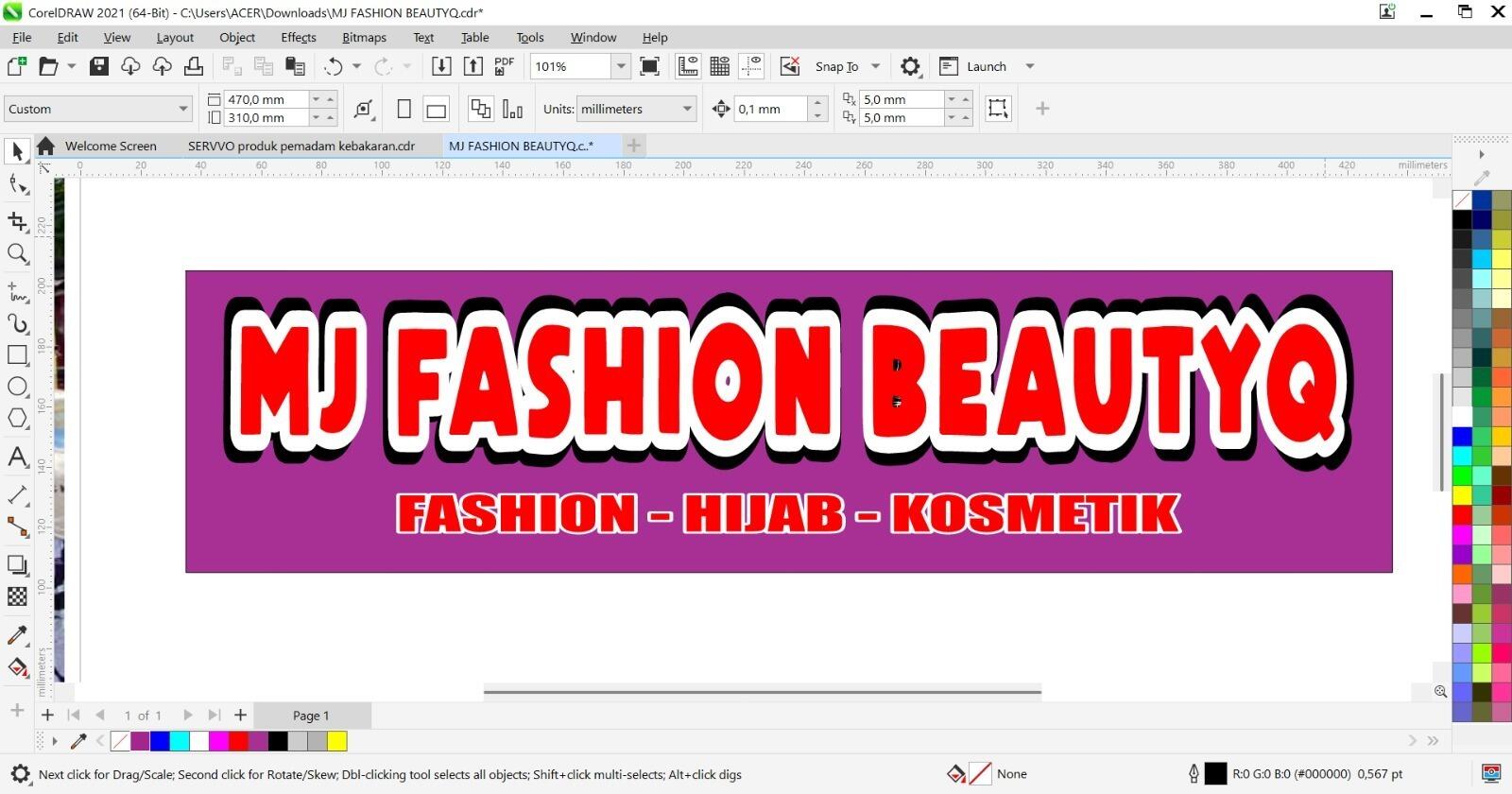Select the Crop tool
1512x794 pixels.
[17, 221]
